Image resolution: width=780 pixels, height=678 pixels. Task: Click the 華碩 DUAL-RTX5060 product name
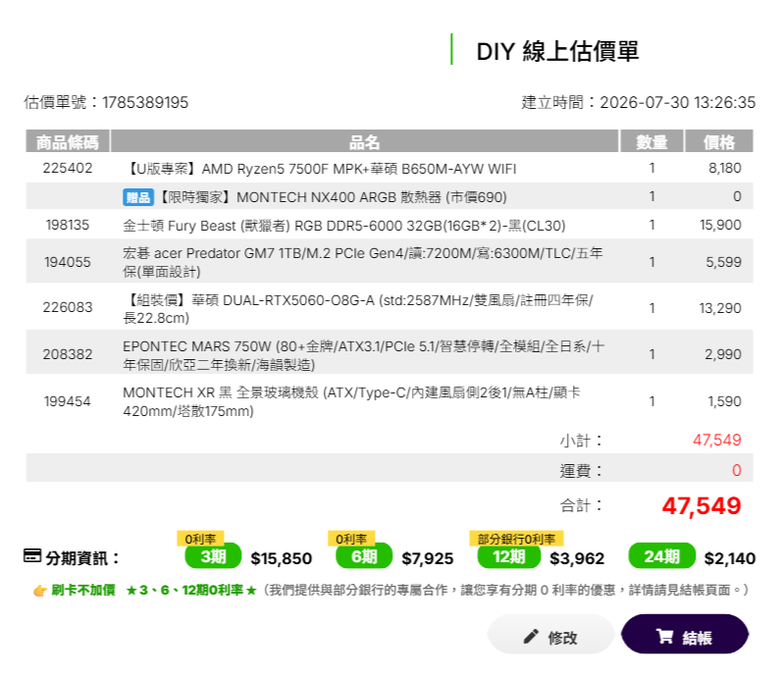click(358, 308)
